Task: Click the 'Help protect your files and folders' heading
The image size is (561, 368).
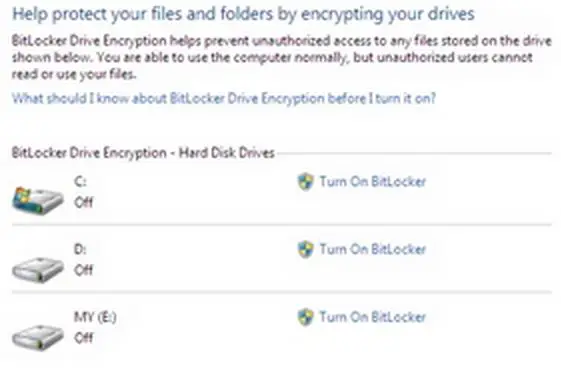Action: 243,14
